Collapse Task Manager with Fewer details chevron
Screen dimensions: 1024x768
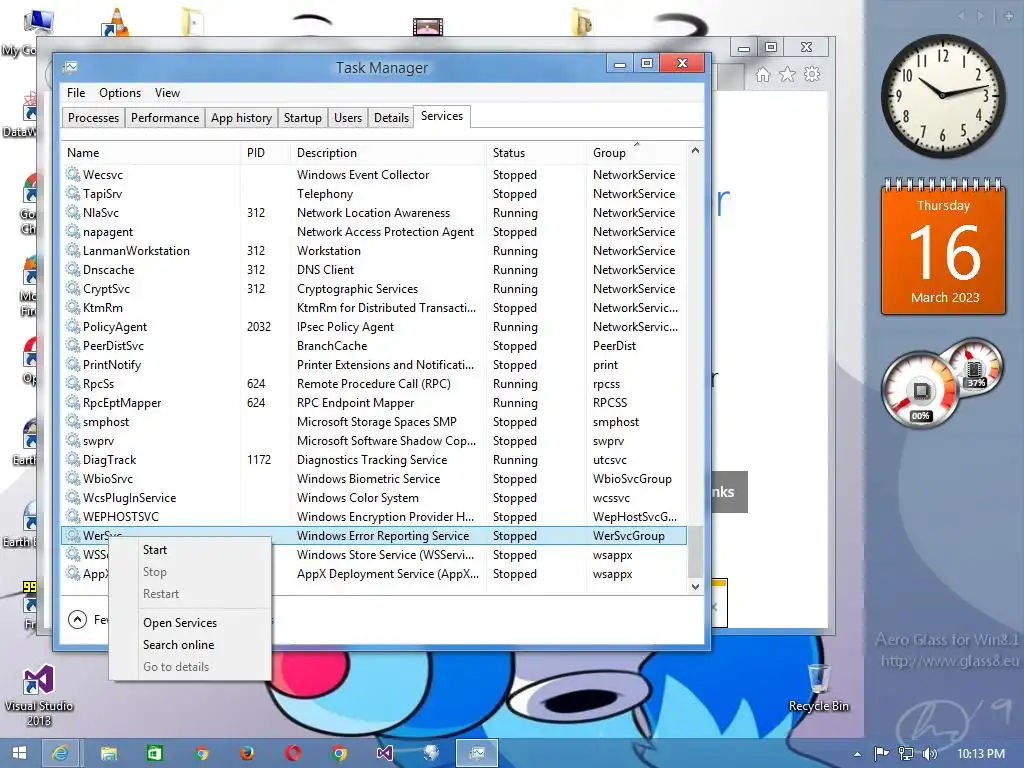pyautogui.click(x=77, y=619)
